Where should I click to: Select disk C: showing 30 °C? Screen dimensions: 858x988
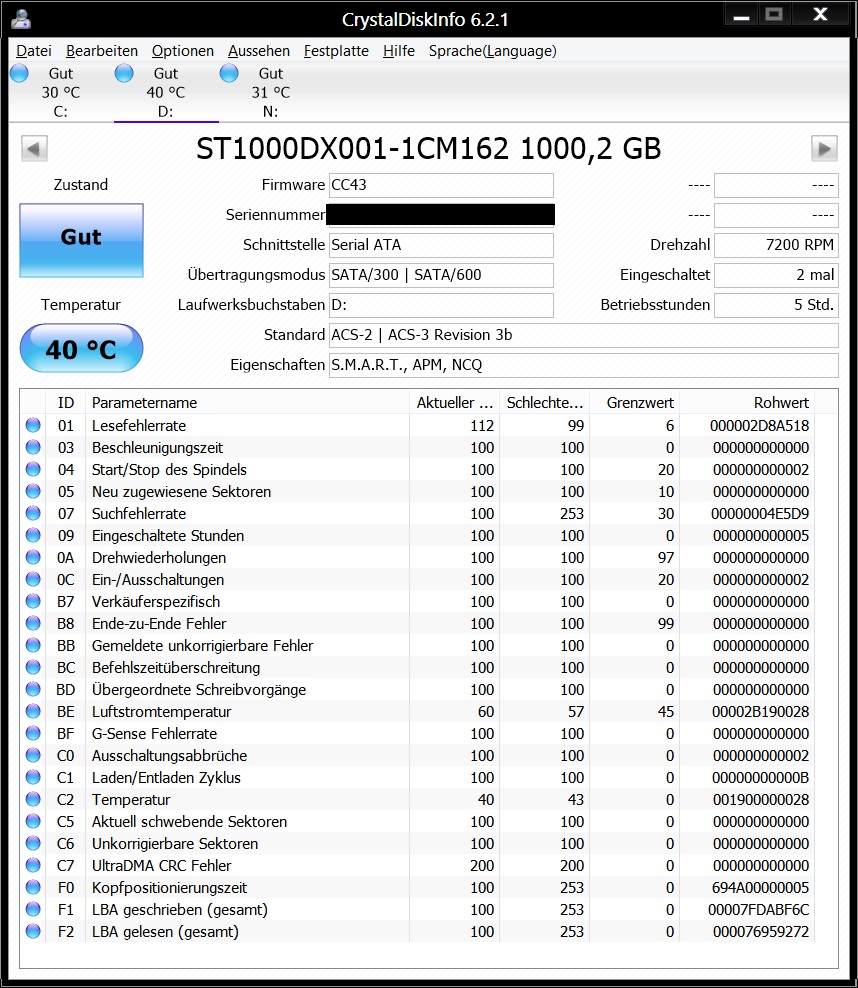61,92
